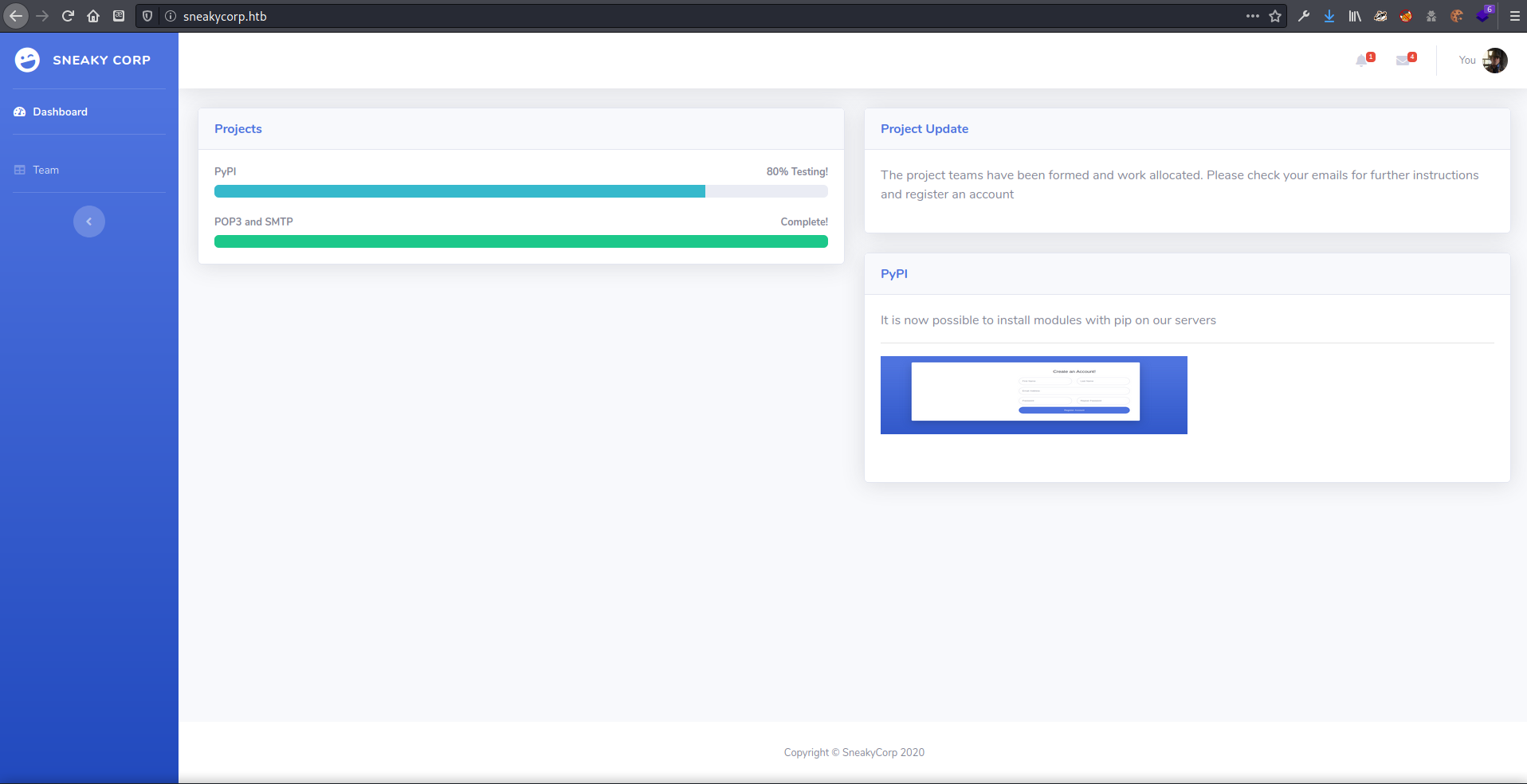
Task: Collapse the sidebar with the chevron button
Action: 89,221
